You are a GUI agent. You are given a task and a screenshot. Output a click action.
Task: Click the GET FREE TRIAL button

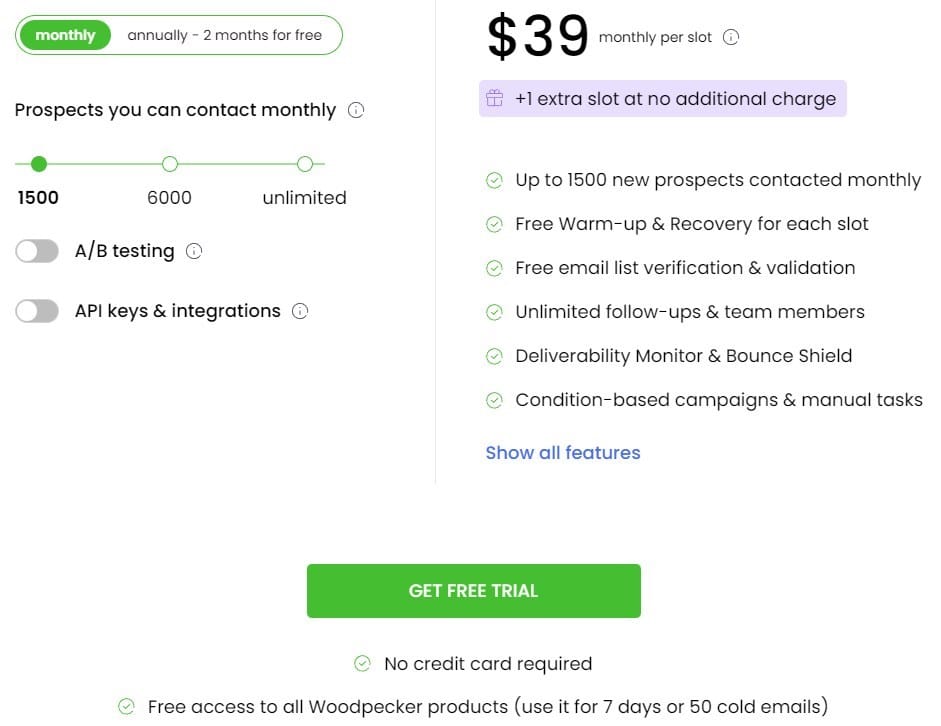pos(474,590)
